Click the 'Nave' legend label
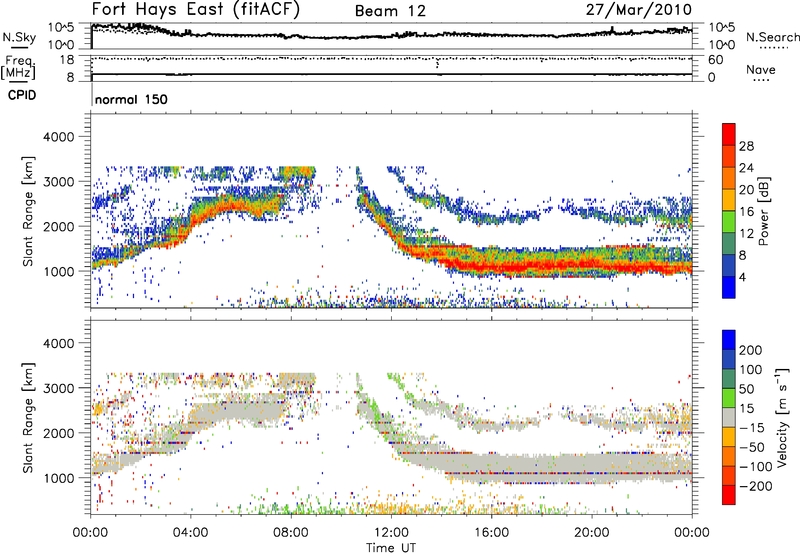Image resolution: width=800 pixels, height=554 pixels. pos(761,69)
